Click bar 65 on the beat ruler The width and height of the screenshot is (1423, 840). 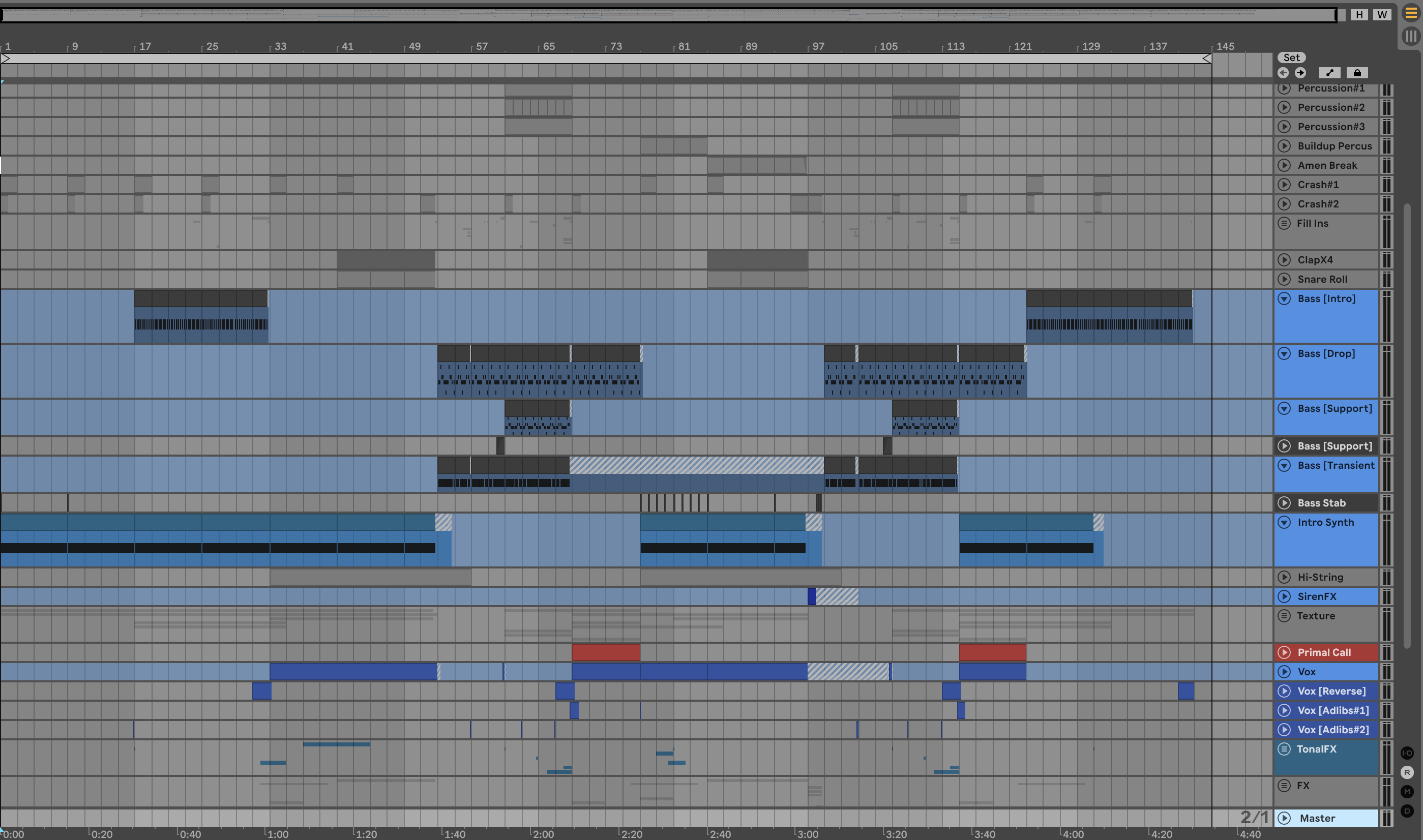(548, 46)
